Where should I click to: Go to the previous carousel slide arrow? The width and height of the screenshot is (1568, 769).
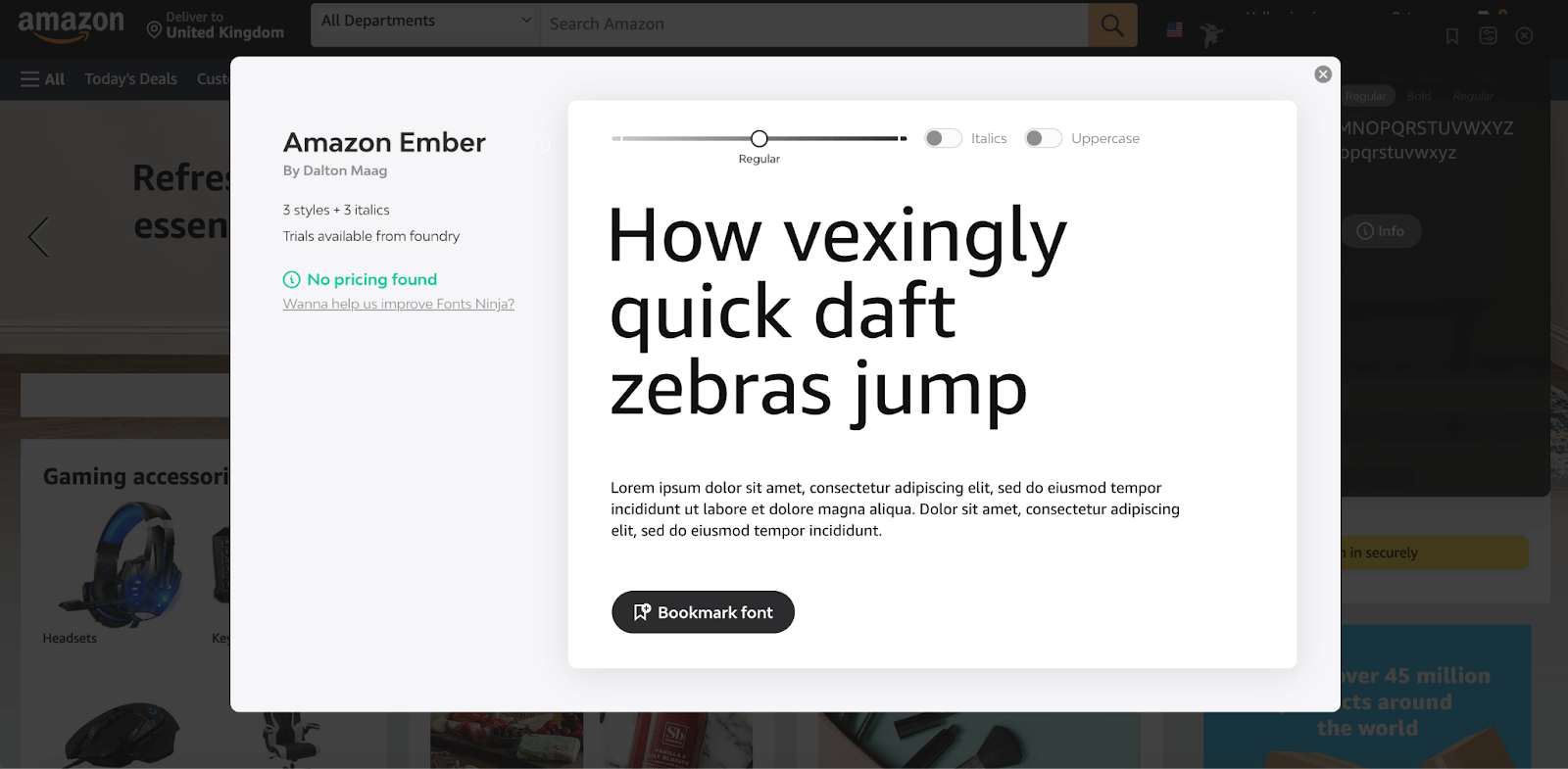38,236
